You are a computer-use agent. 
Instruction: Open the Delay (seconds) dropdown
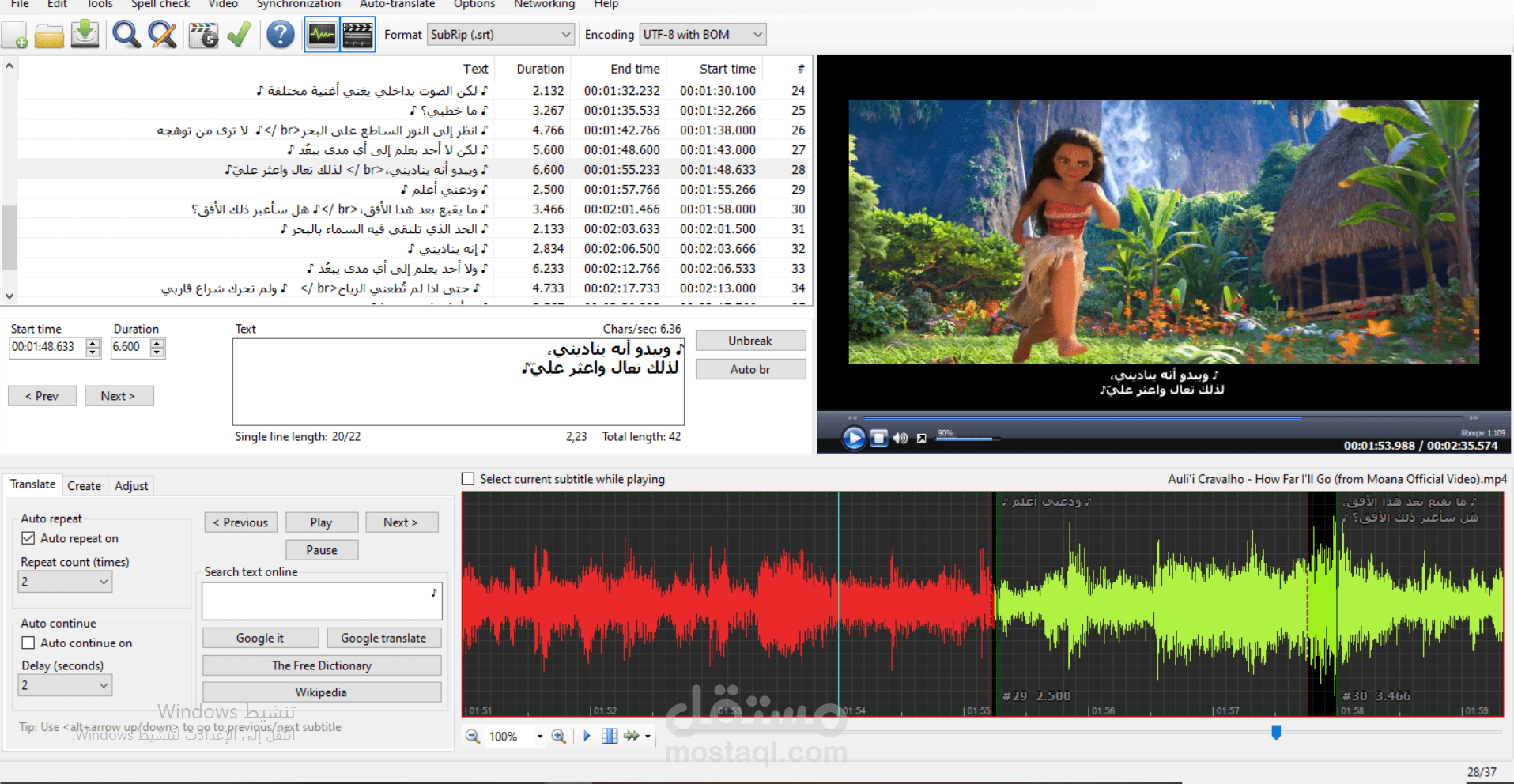[65, 685]
